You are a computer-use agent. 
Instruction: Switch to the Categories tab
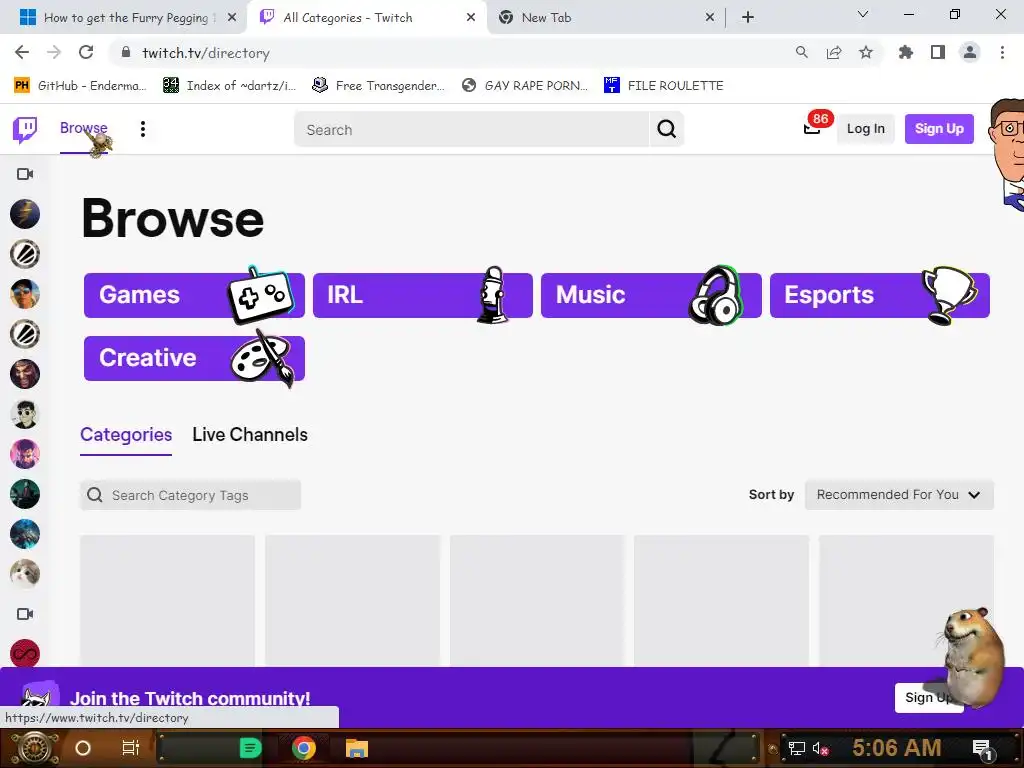pyautogui.click(x=126, y=435)
